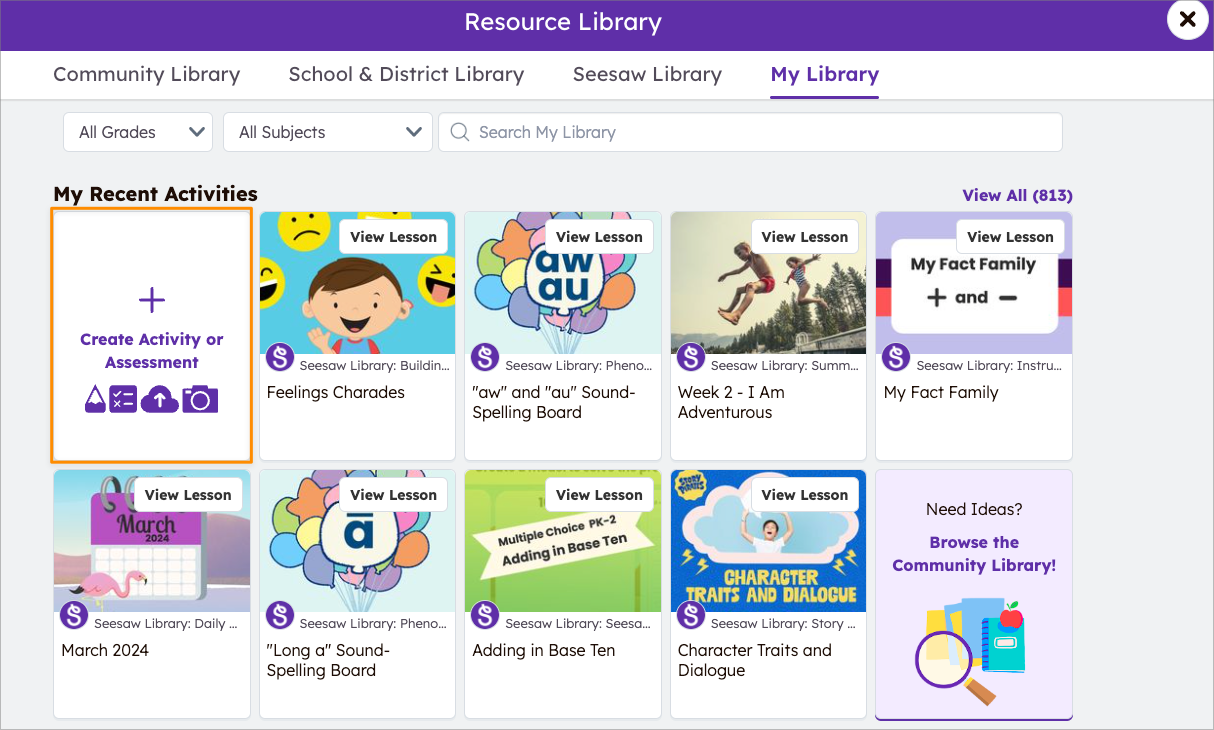1214x730 pixels.
Task: Click the camera capture icon
Action: click(196, 399)
